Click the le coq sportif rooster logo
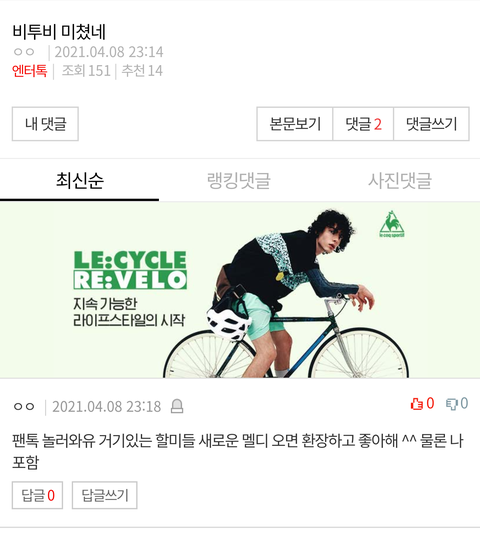Screen dimensions: 480x533 click(x=392, y=224)
